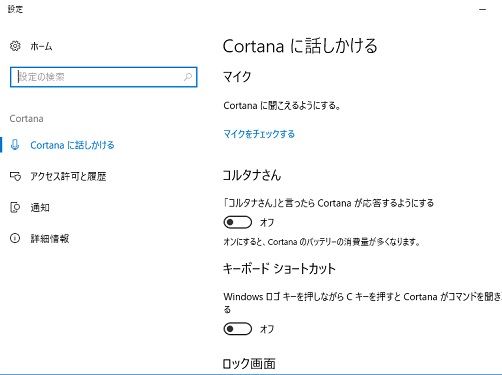Viewport: 502px width, 375px height.
Task: Turn on the keyboard shortcut toggle
Action: (238, 329)
